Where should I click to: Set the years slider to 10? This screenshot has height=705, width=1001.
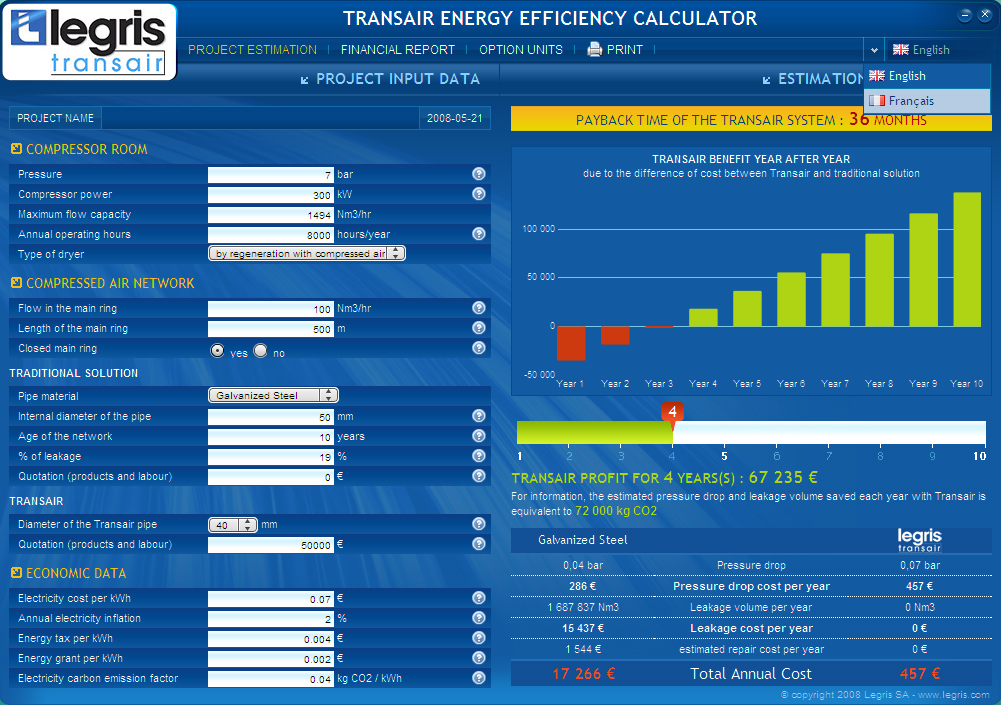point(979,456)
